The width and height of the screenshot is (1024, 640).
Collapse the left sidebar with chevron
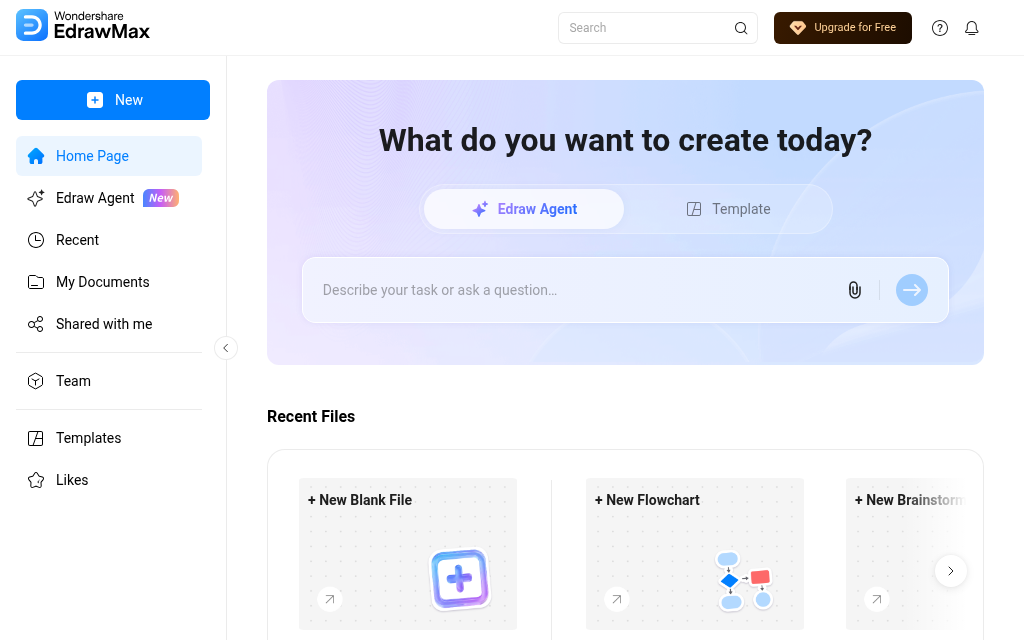(x=226, y=348)
